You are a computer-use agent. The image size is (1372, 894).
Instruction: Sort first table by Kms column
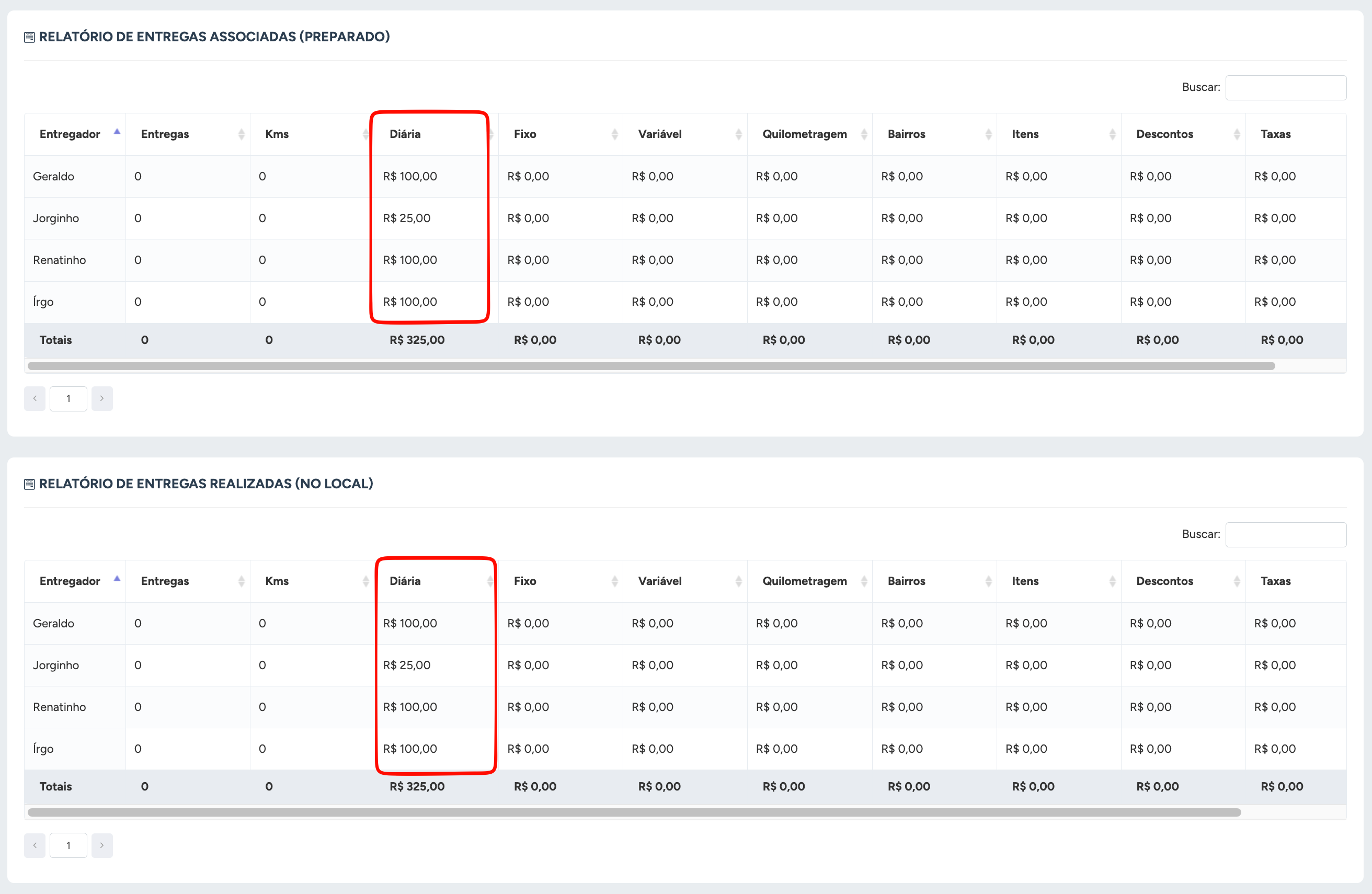pyautogui.click(x=277, y=134)
